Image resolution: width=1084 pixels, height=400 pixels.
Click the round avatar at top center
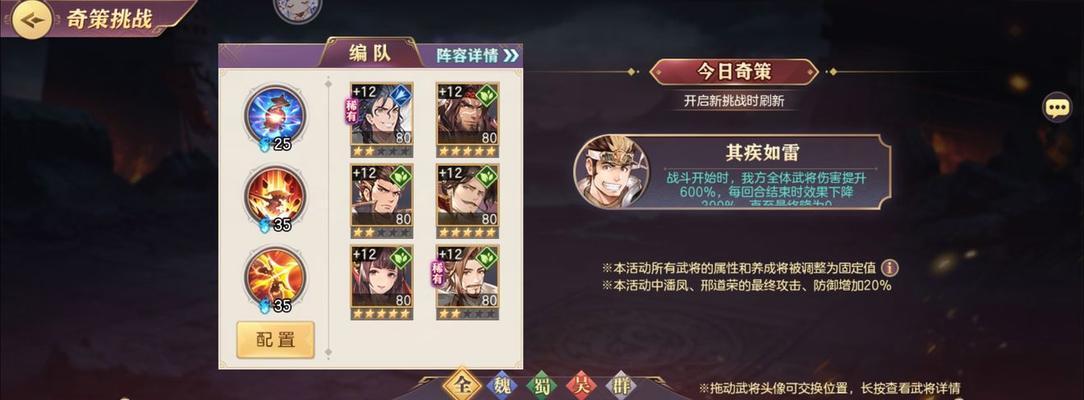coord(297,7)
